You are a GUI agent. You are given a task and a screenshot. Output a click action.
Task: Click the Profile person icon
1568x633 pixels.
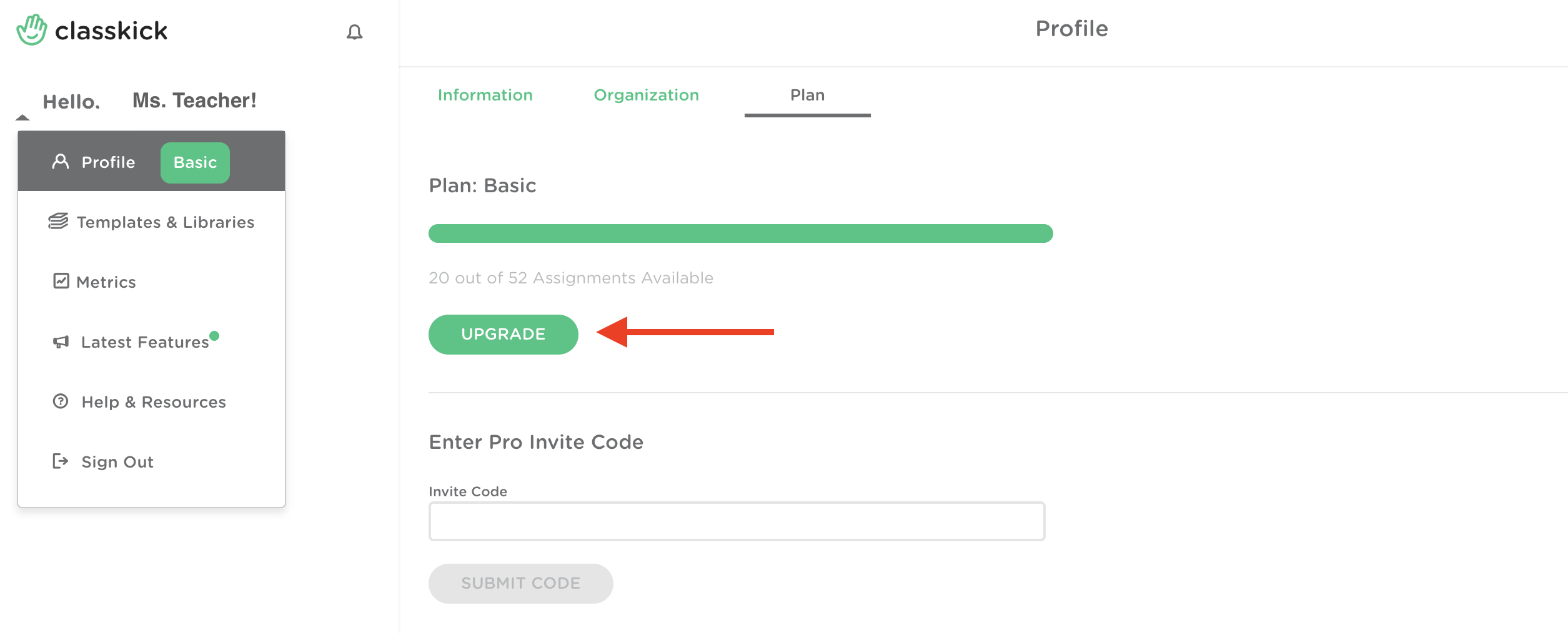coord(61,162)
